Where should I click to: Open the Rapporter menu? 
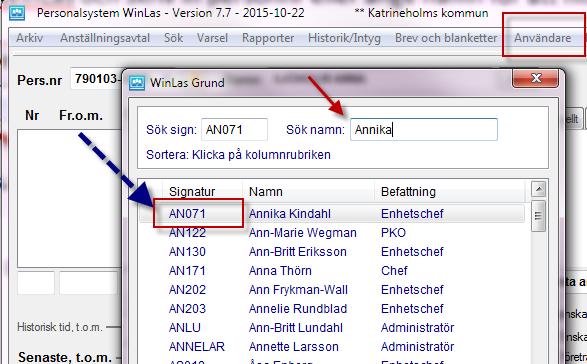point(268,38)
